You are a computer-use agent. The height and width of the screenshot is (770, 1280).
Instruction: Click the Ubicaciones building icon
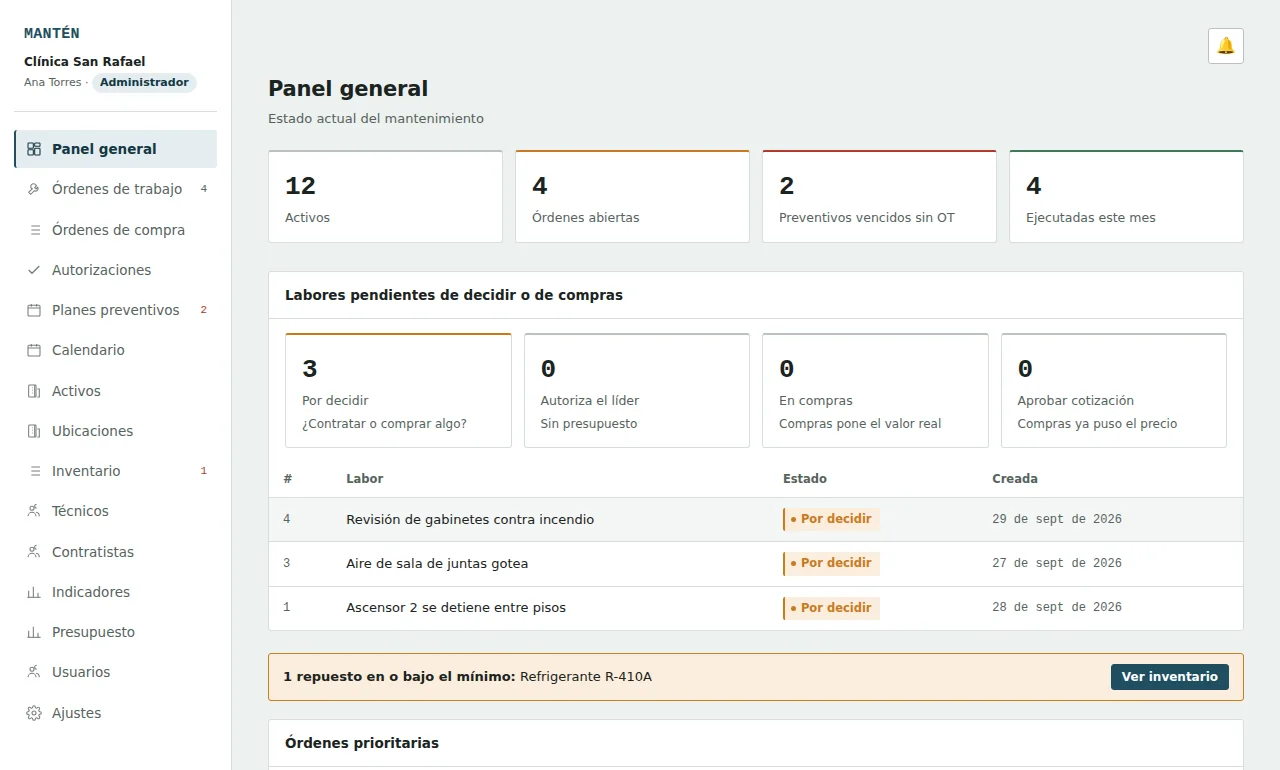point(34,431)
